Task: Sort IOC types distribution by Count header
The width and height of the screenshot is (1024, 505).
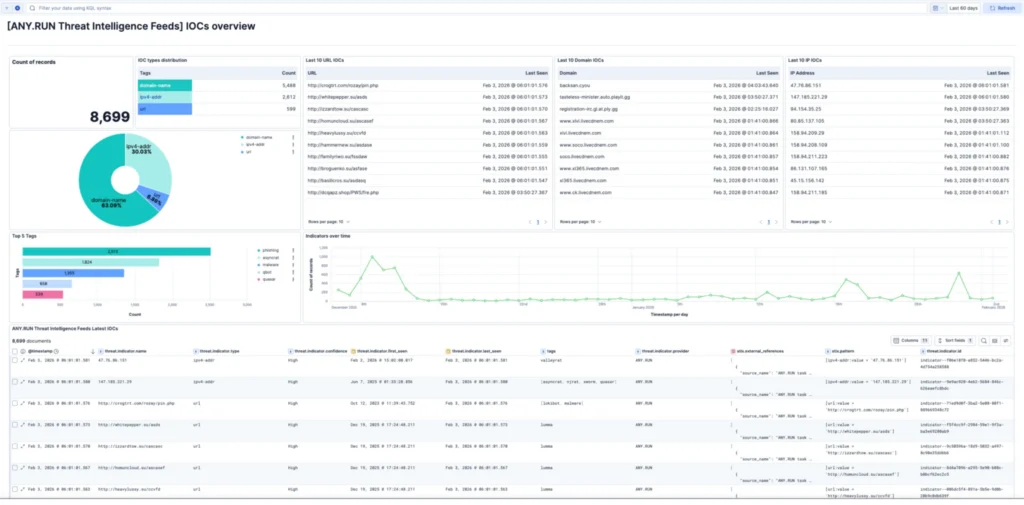Action: coord(289,73)
